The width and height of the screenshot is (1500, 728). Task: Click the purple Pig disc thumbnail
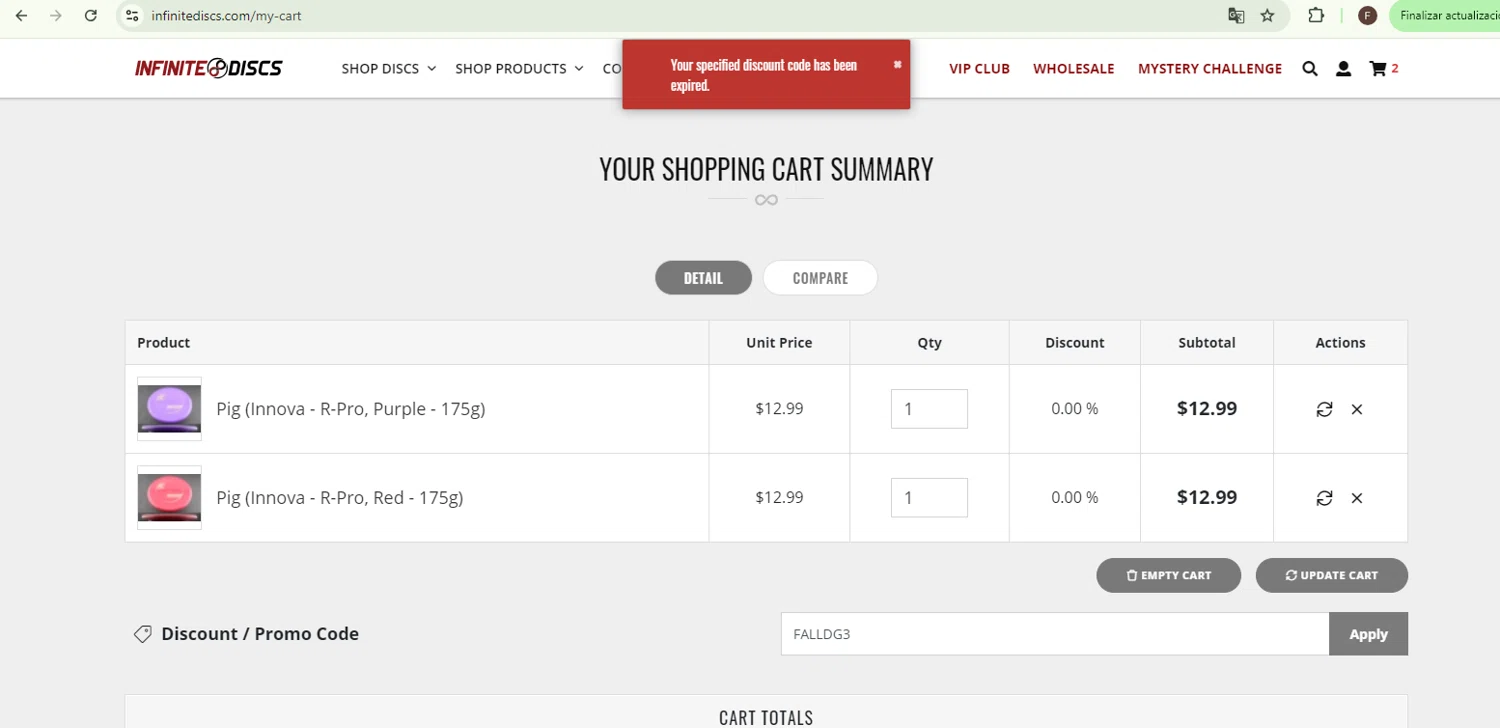169,409
